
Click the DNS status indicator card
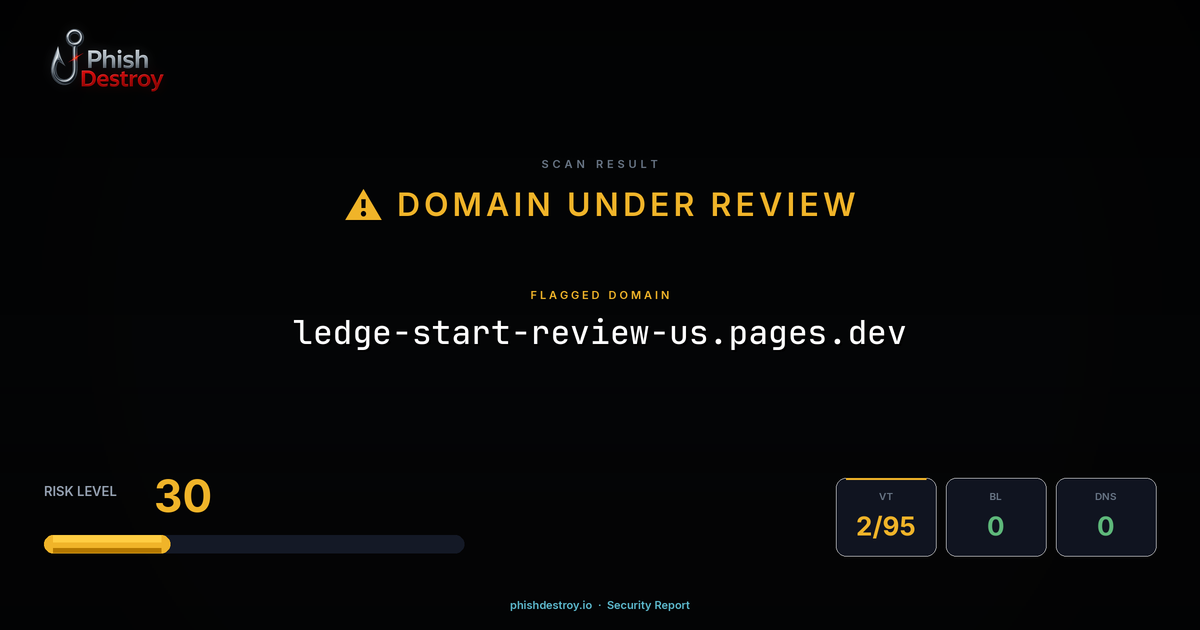(1106, 517)
